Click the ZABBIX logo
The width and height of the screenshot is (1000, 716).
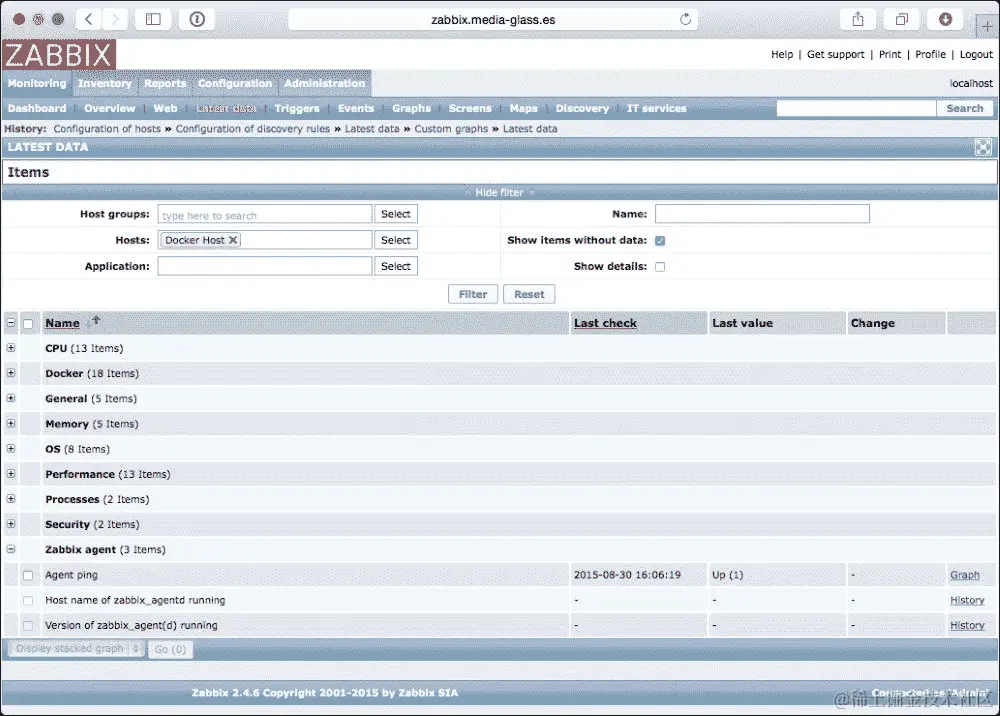(55, 54)
